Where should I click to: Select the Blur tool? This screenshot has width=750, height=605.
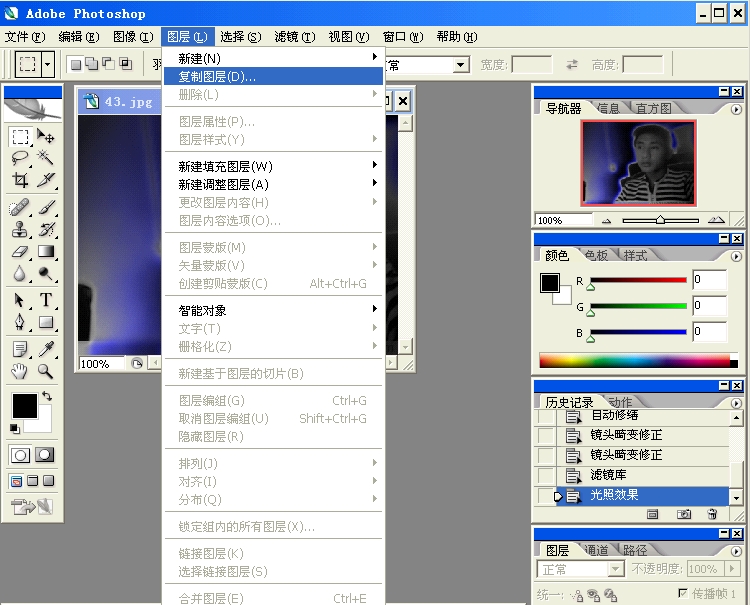click(20, 274)
